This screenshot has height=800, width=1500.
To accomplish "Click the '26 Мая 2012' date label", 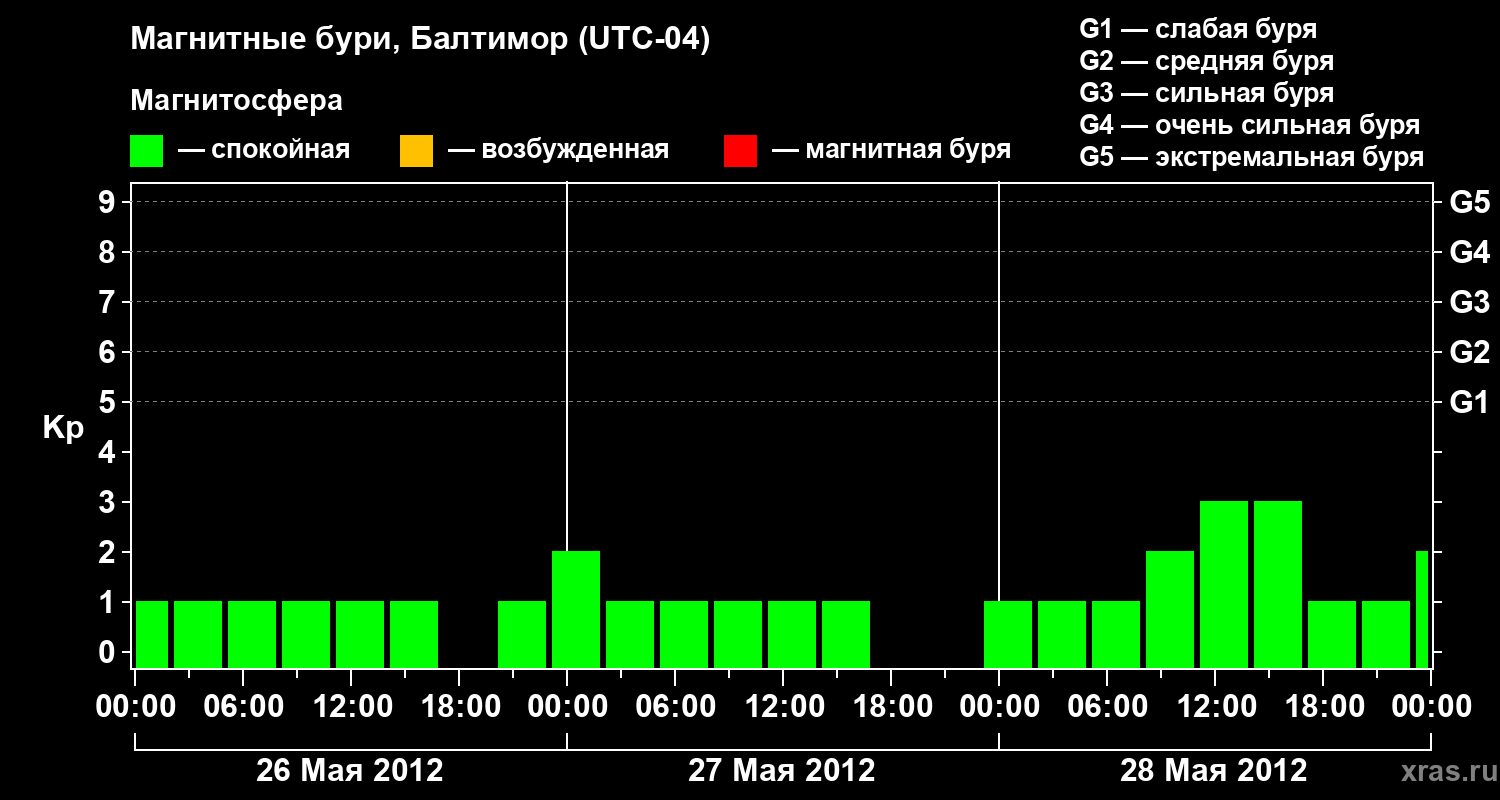I will tap(350, 770).
